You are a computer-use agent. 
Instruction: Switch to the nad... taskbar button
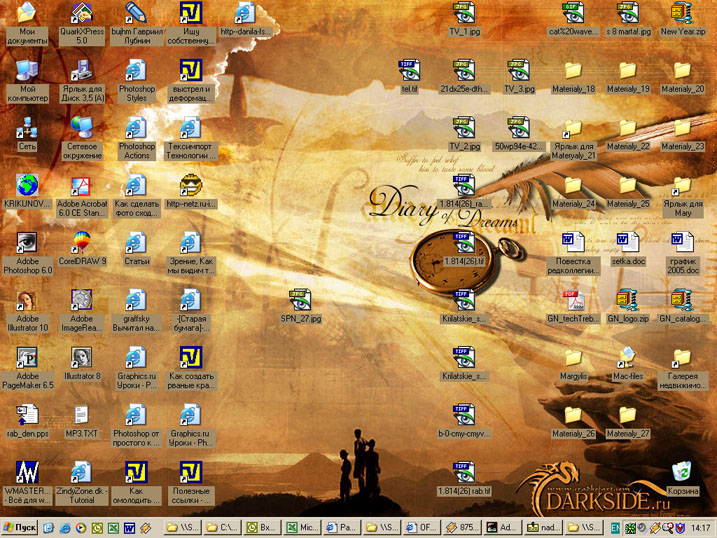click(543, 527)
